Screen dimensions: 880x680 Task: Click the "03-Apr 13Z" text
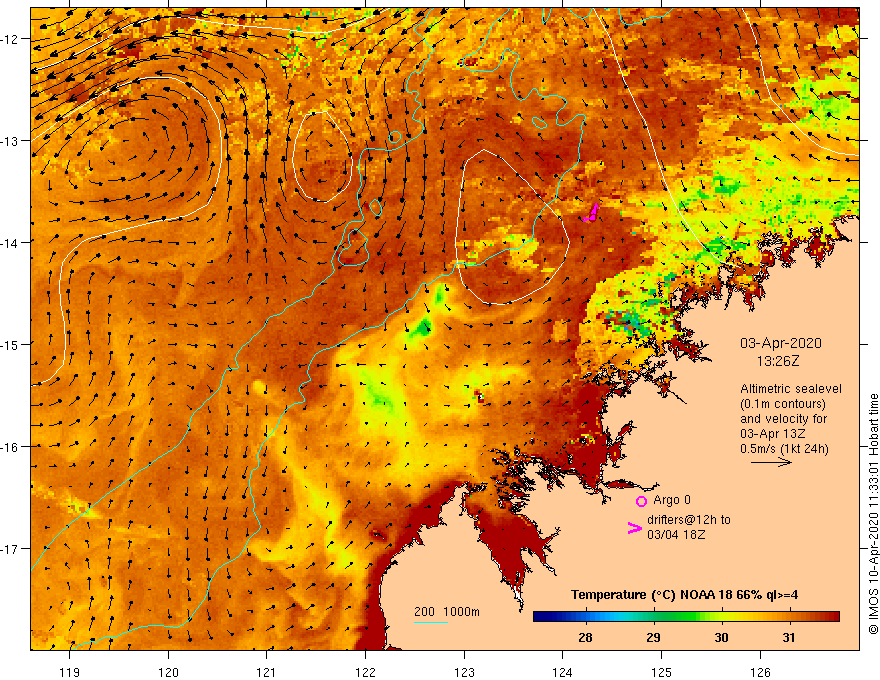point(773,434)
